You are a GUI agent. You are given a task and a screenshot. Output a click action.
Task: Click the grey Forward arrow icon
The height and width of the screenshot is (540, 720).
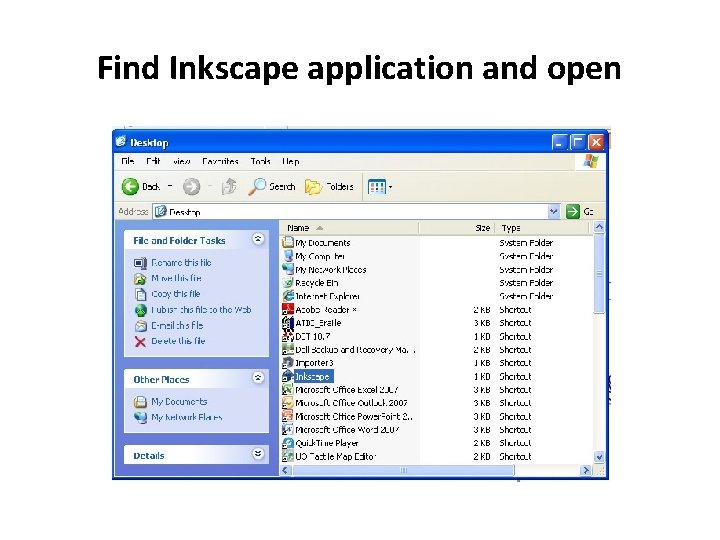[x=191, y=186]
